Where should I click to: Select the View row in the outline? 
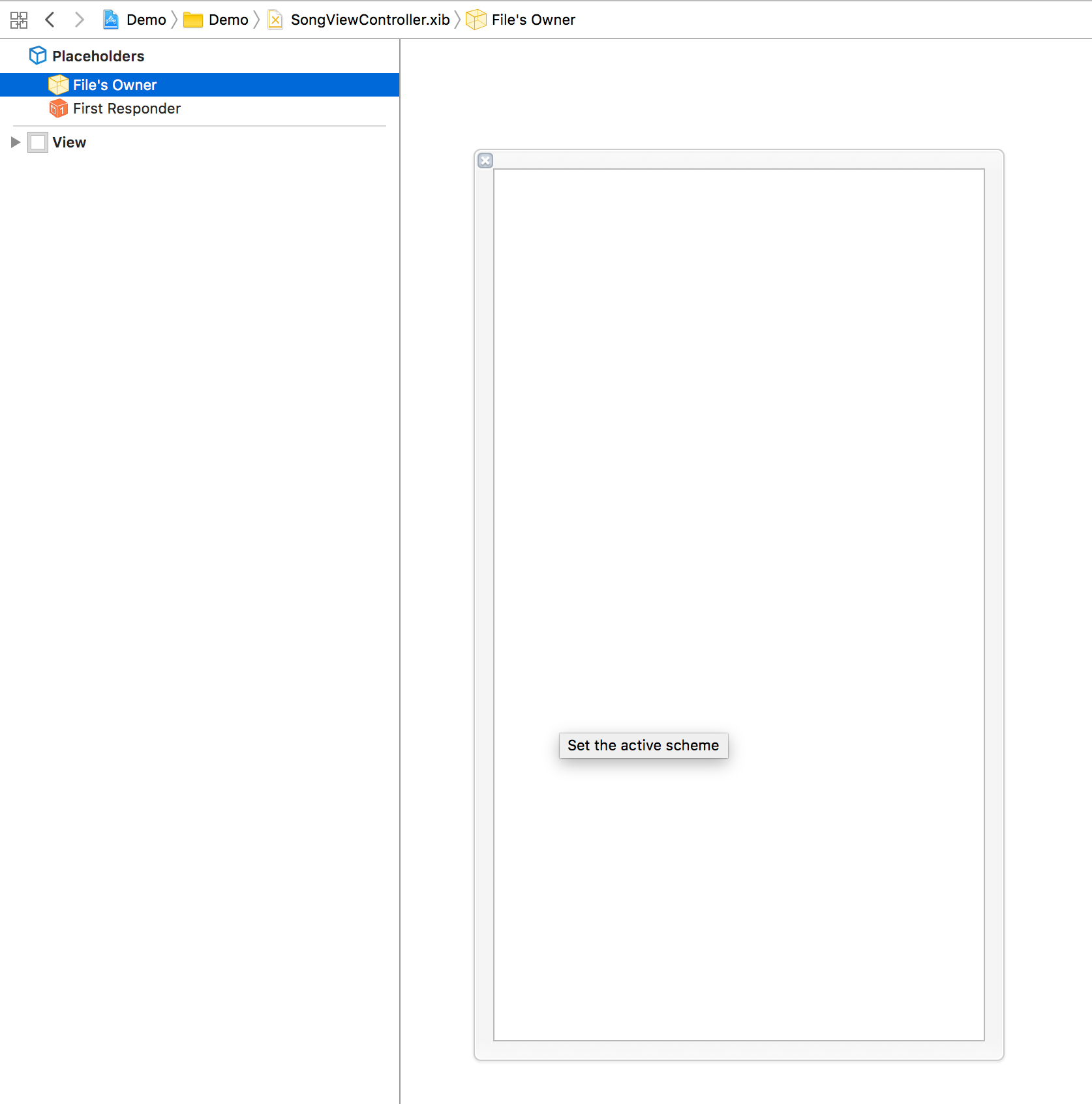[69, 142]
